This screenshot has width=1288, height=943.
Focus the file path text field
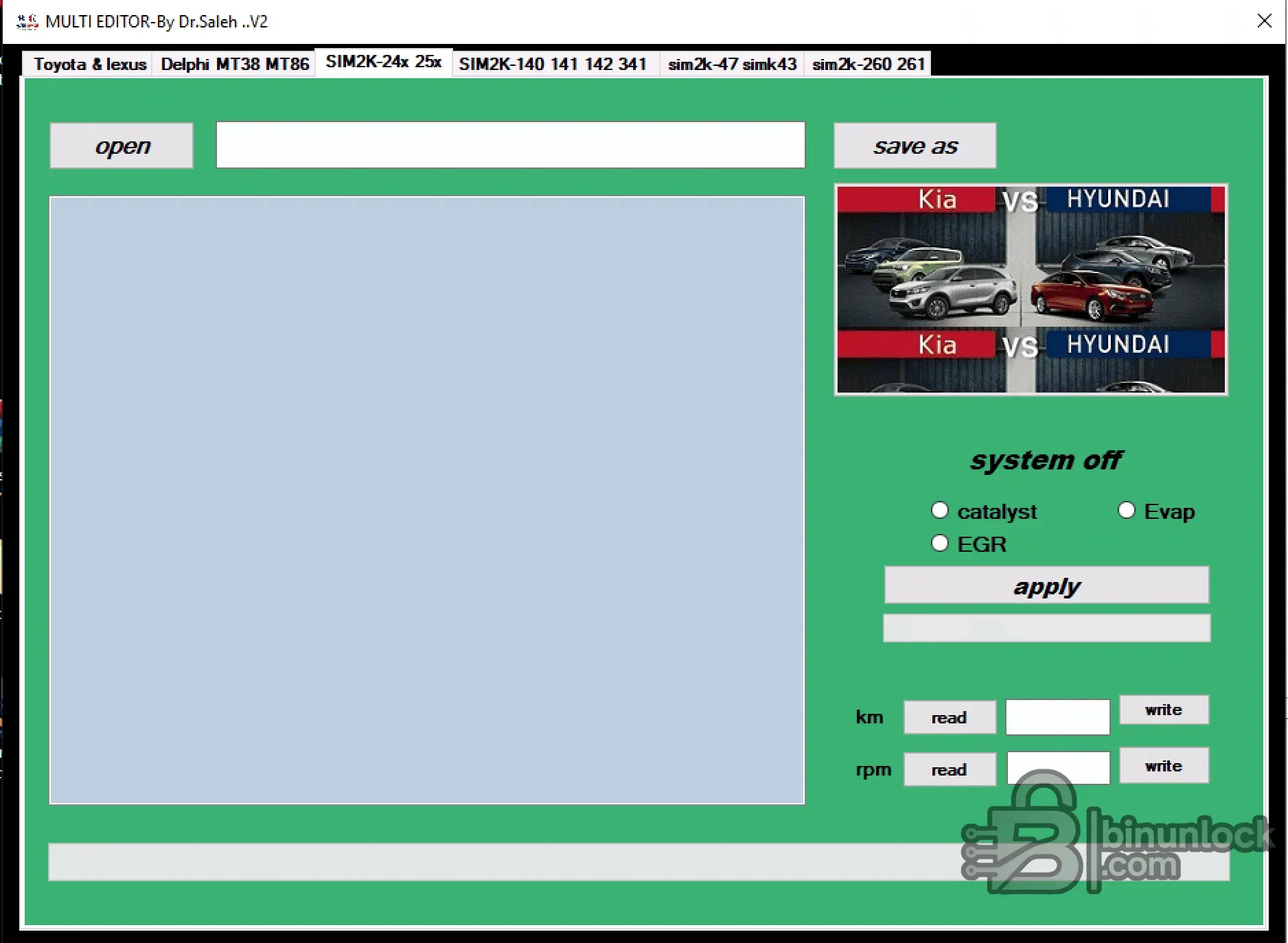point(511,145)
